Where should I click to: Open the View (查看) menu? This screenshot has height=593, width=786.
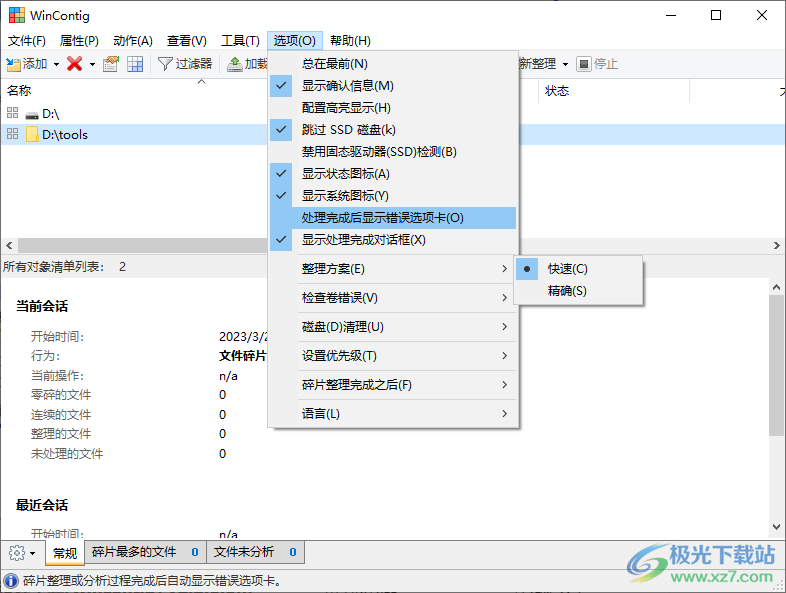pos(186,41)
